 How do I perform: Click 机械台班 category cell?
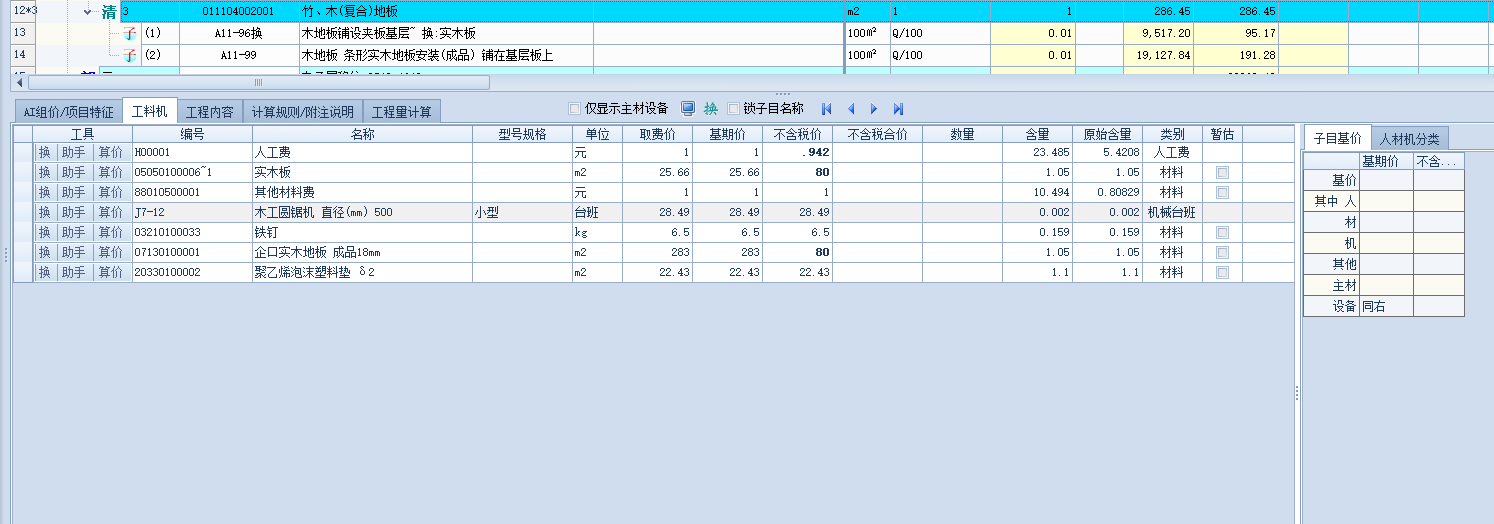(1172, 212)
